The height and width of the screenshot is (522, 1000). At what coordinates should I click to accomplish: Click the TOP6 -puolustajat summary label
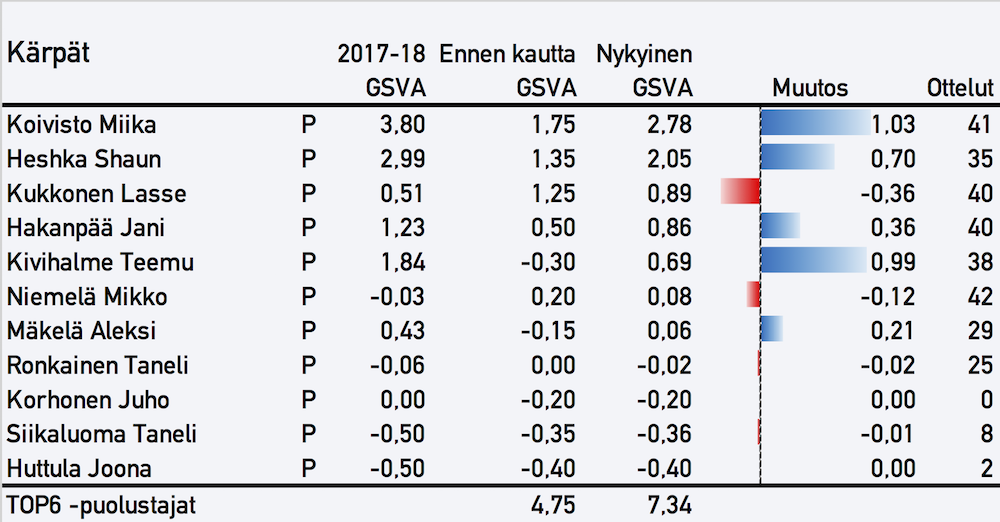(101, 504)
